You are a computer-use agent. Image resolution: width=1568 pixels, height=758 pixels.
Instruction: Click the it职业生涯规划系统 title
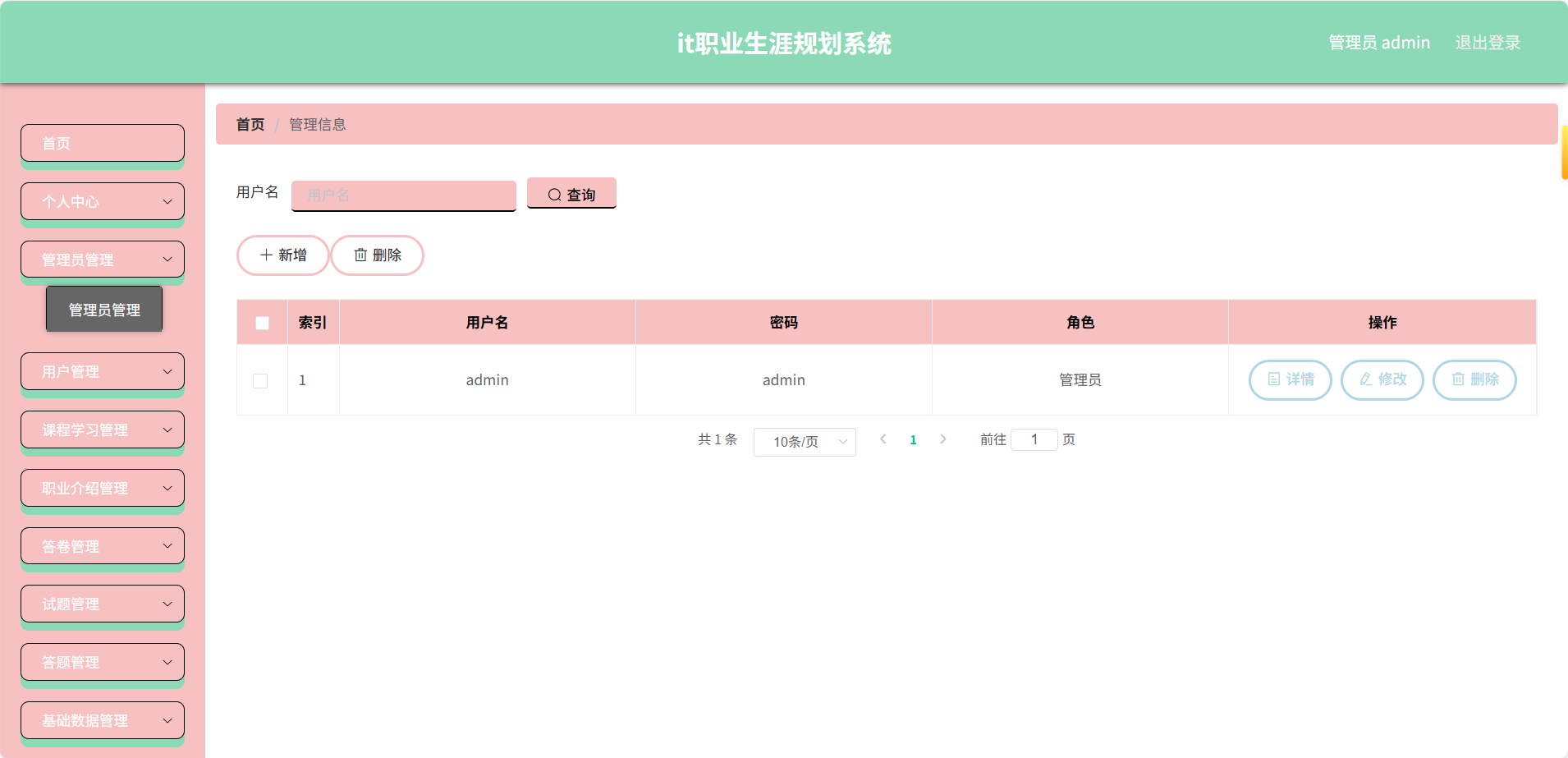pos(784,44)
